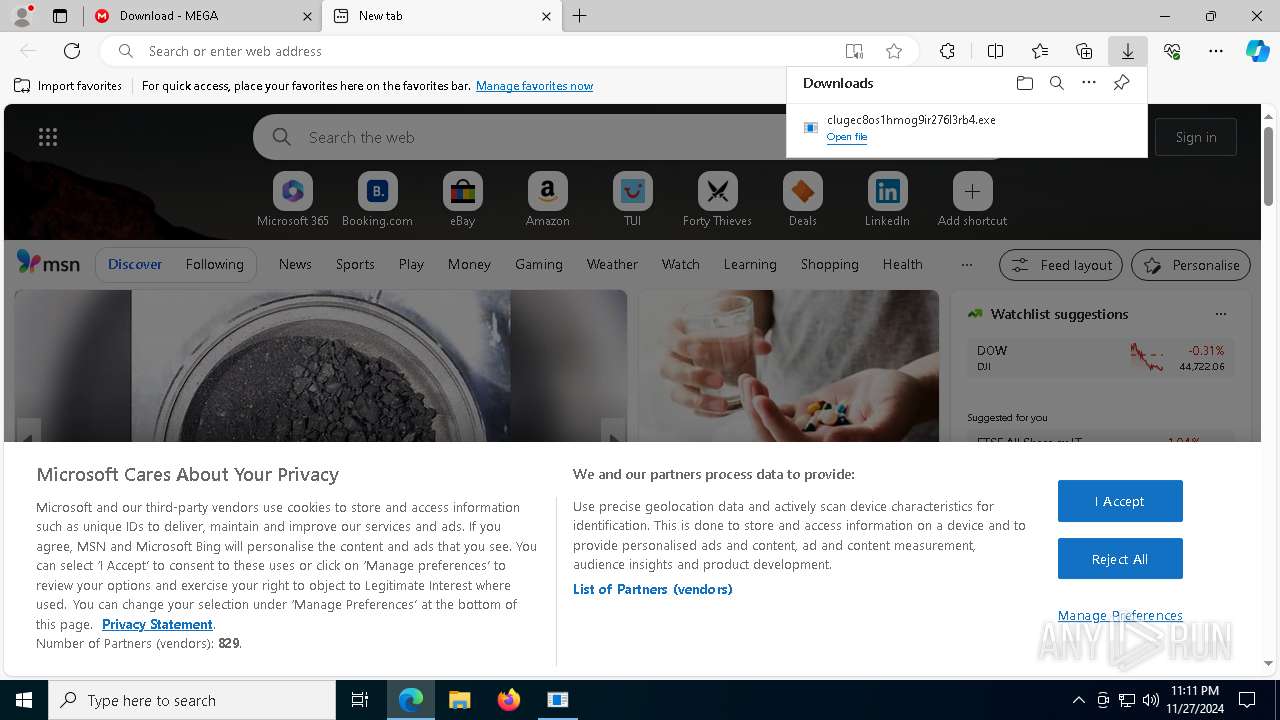
Task: Open Booking.com shortcut
Action: tap(378, 200)
